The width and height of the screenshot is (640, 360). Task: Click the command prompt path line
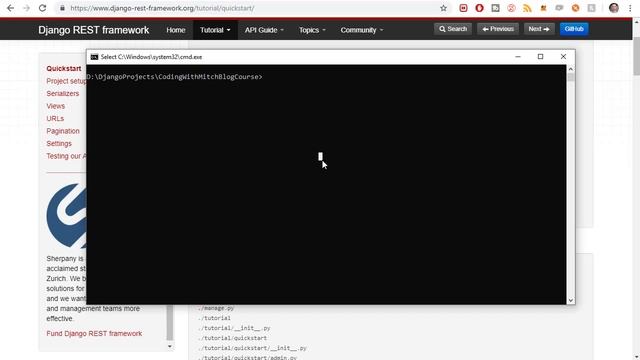174,77
